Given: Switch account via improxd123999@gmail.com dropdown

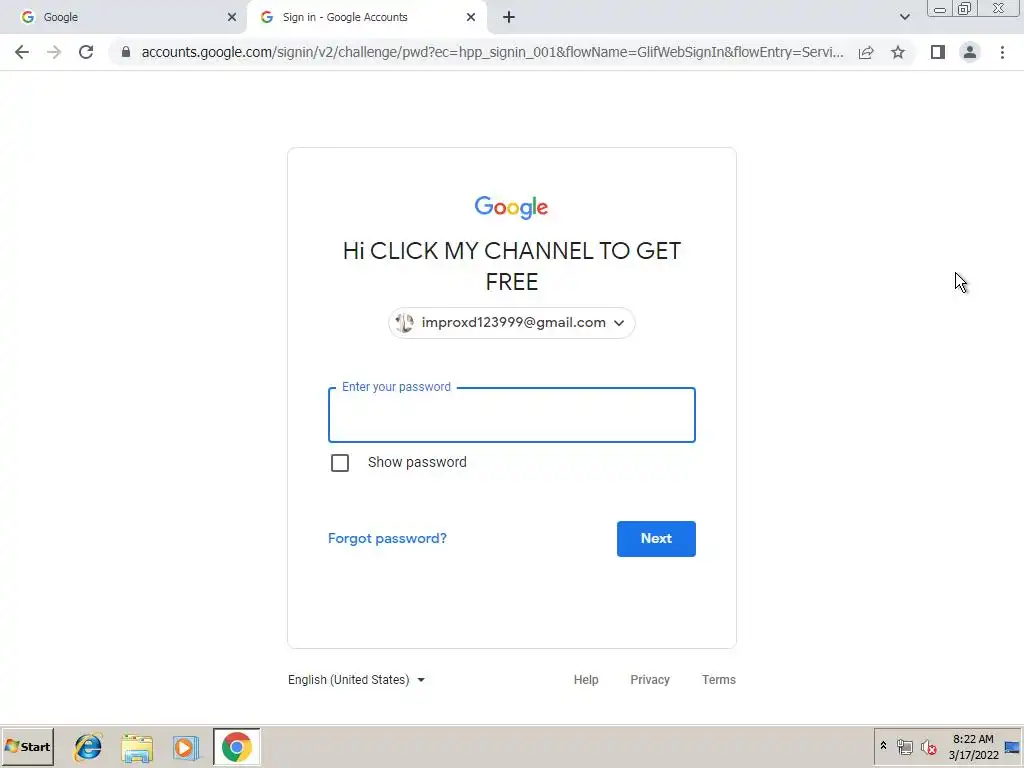Looking at the screenshot, I should click(x=511, y=323).
